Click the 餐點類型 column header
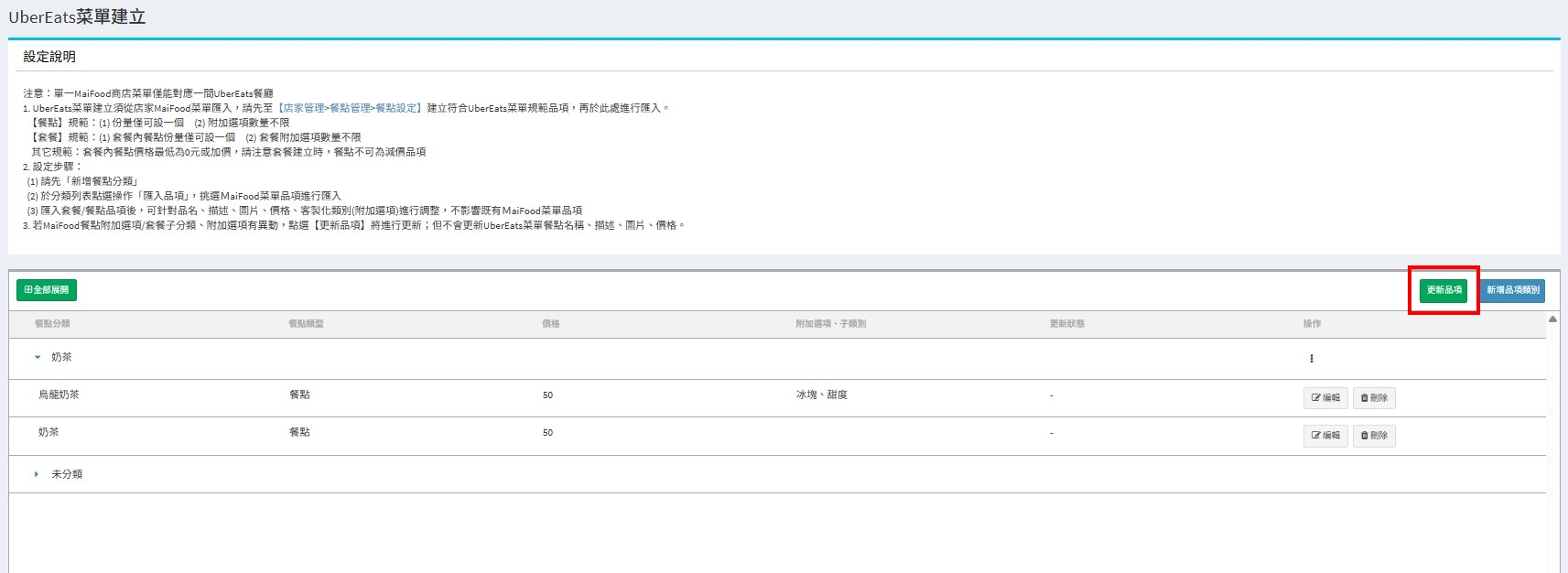The width and height of the screenshot is (1568, 573). [306, 324]
